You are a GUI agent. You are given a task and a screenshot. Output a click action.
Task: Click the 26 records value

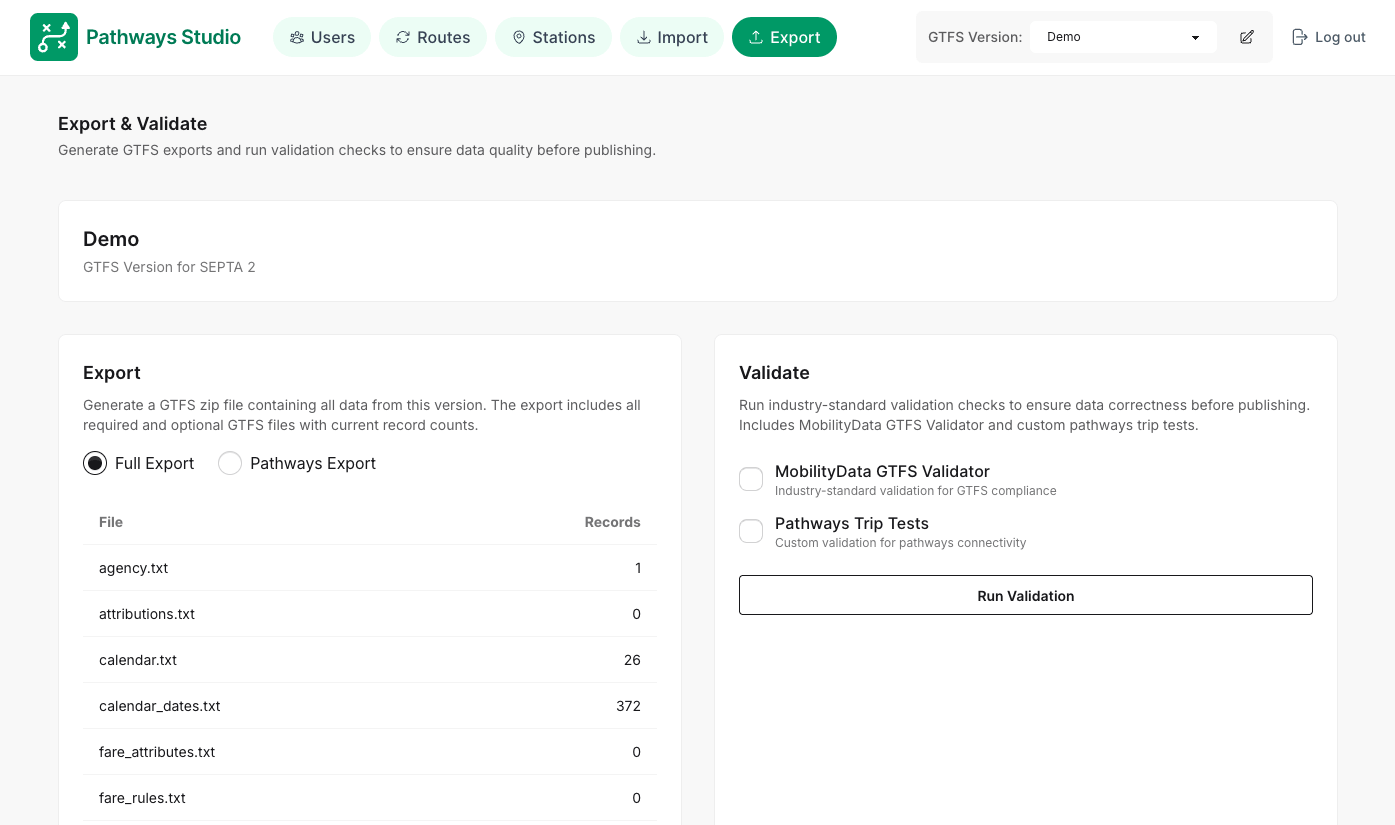632,660
